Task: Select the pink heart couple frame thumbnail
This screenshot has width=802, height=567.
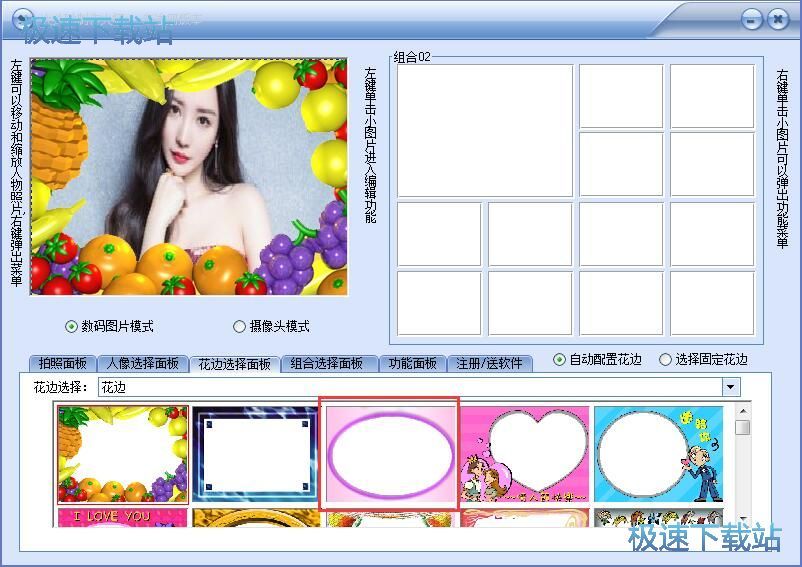Action: (x=525, y=454)
